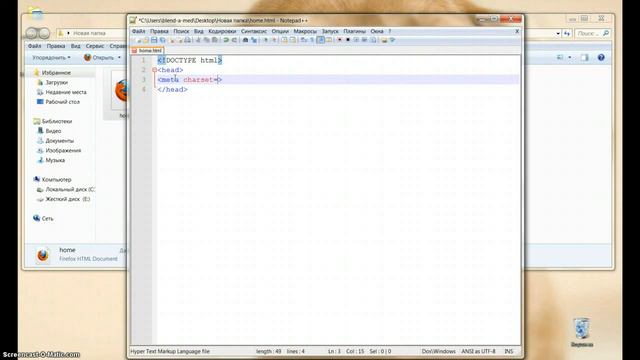The height and width of the screenshot is (360, 640).
Task: Click the Explorer search field Поиск
Action: 593,33
